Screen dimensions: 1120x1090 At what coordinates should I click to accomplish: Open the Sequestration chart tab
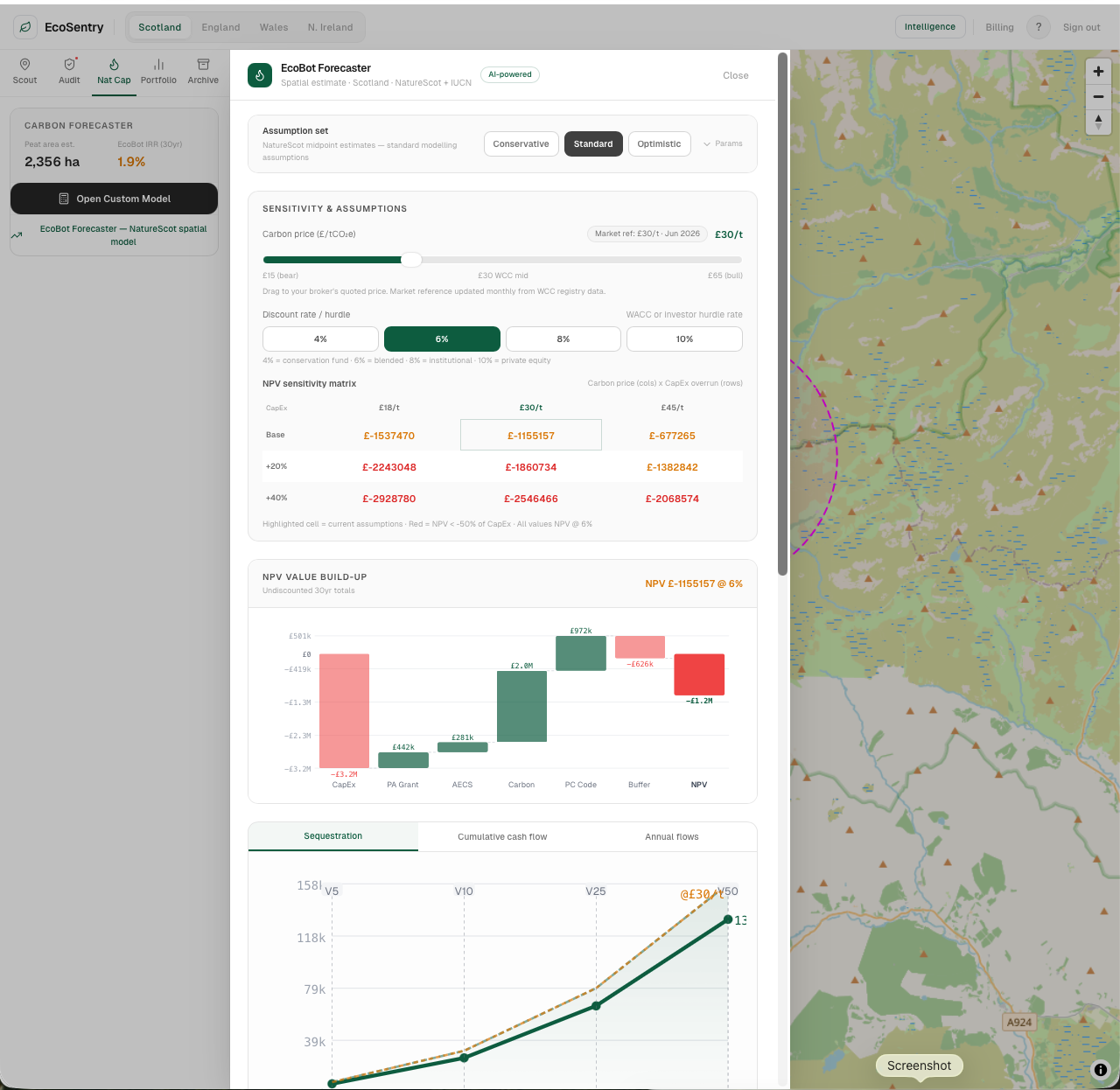(x=333, y=836)
